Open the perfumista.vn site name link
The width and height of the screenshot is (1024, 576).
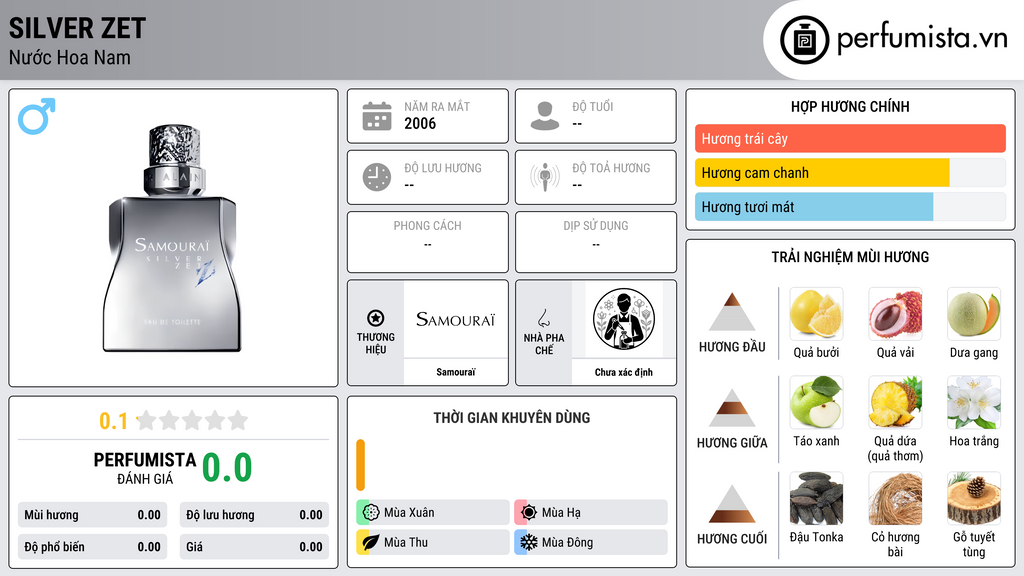pos(922,39)
